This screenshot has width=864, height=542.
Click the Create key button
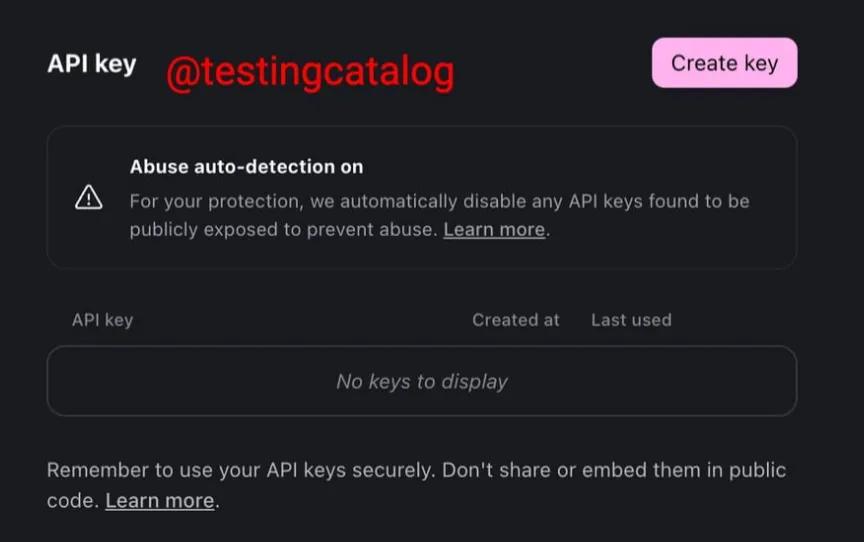(724, 63)
